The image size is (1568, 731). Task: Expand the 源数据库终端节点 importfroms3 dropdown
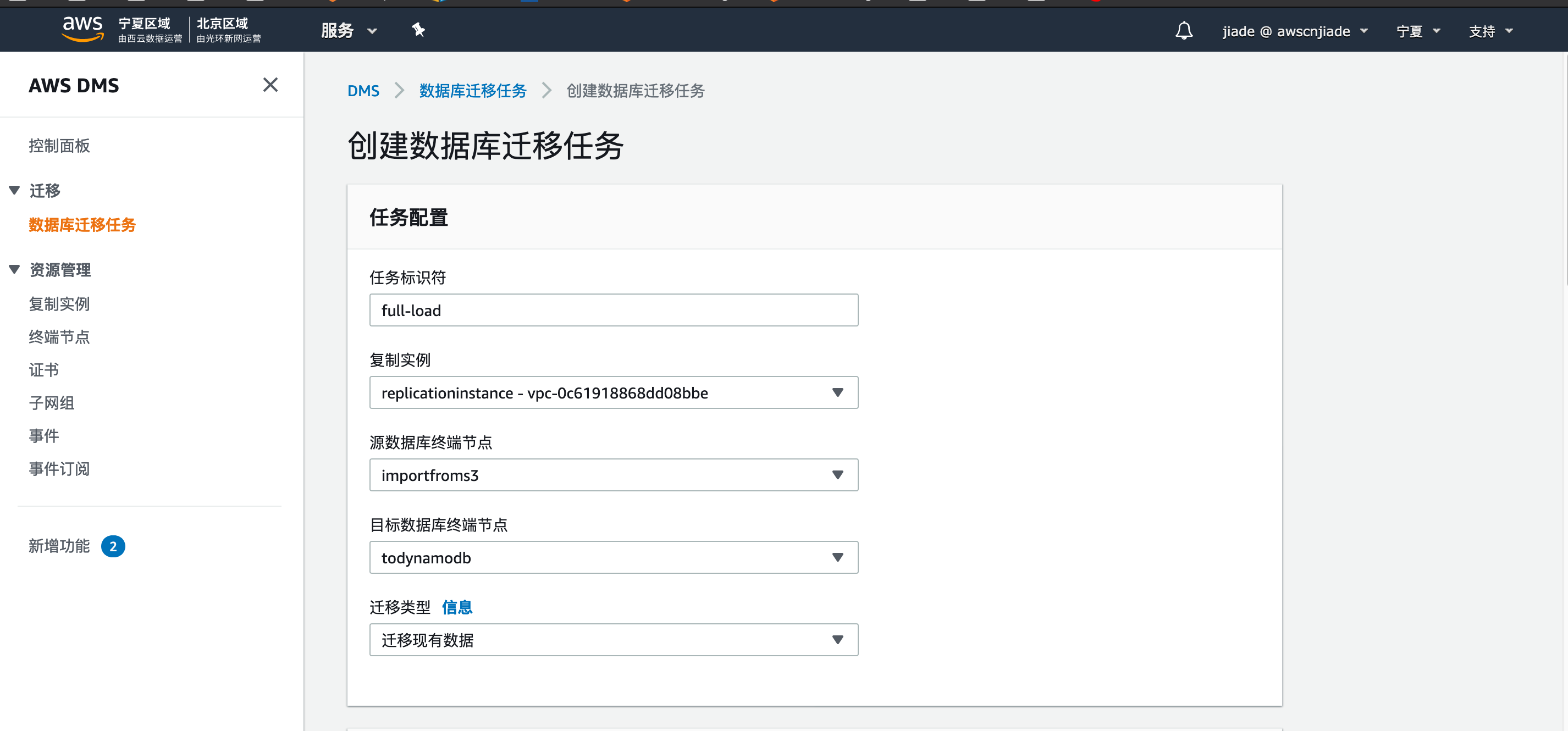click(613, 475)
